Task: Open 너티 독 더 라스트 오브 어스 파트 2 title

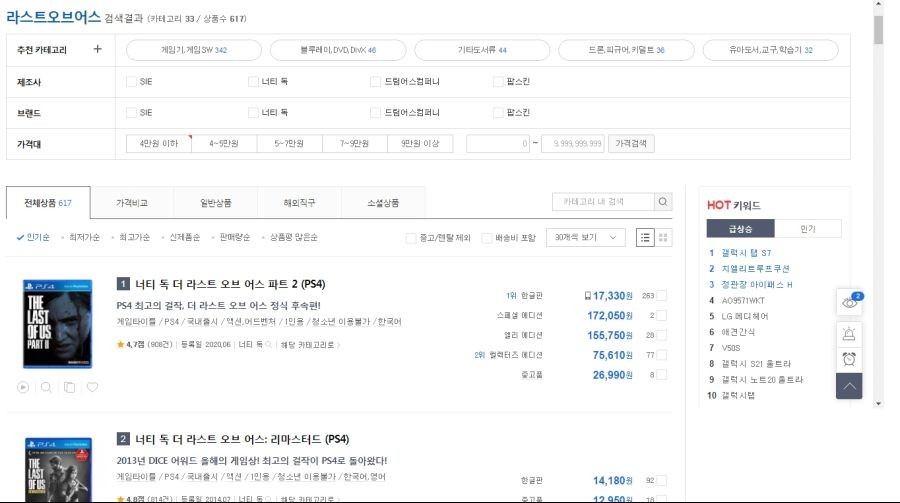Action: tap(230, 284)
